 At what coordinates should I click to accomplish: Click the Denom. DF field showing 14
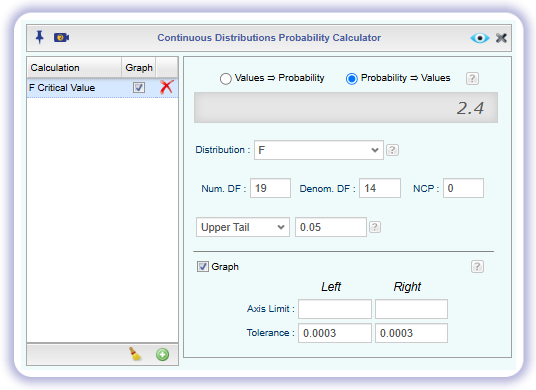point(380,188)
